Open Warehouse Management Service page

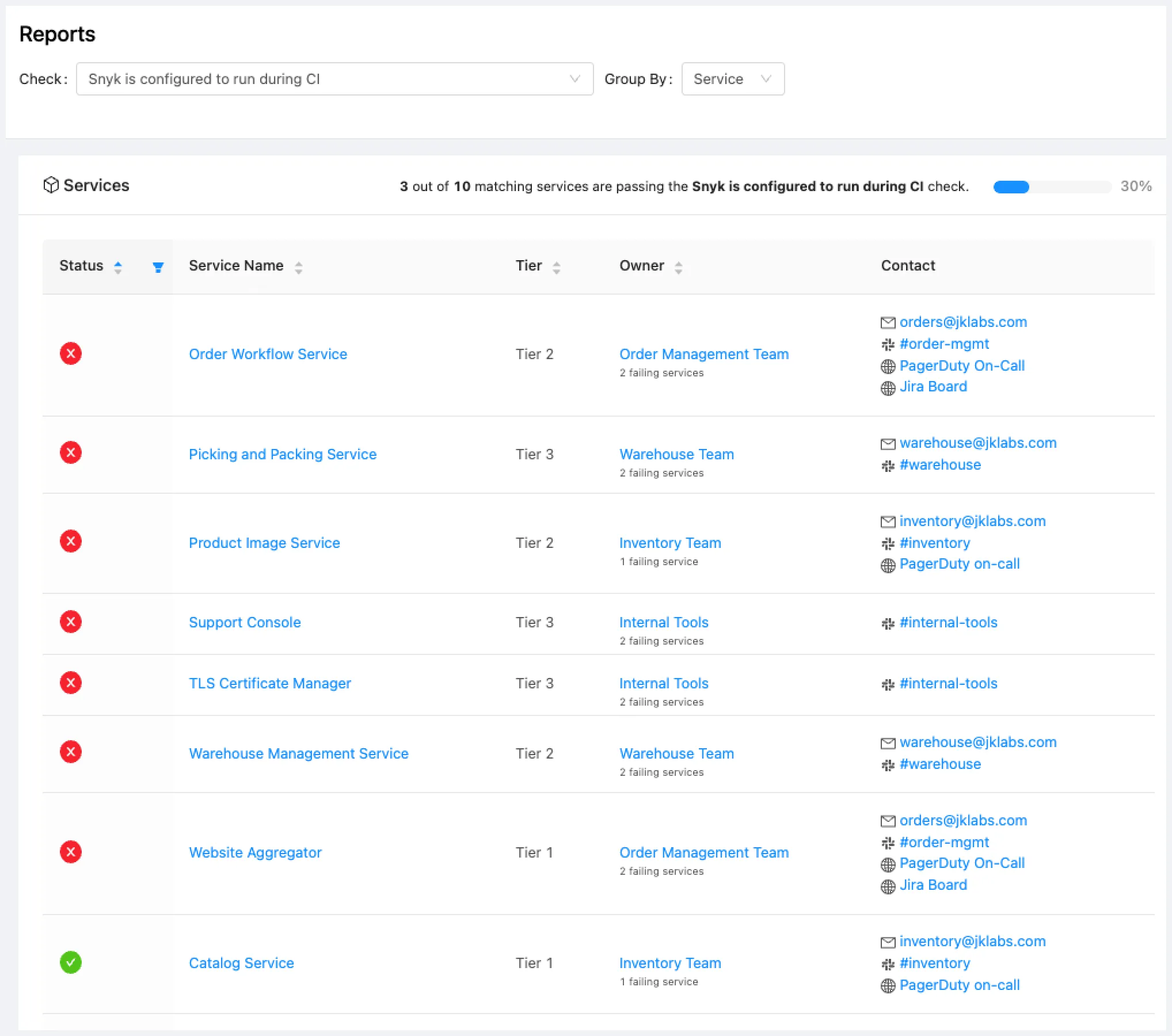[x=298, y=753]
